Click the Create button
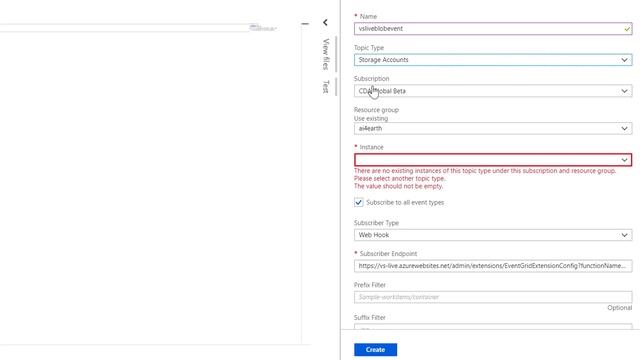Screen dimensions: 640x360 click(x=376, y=350)
